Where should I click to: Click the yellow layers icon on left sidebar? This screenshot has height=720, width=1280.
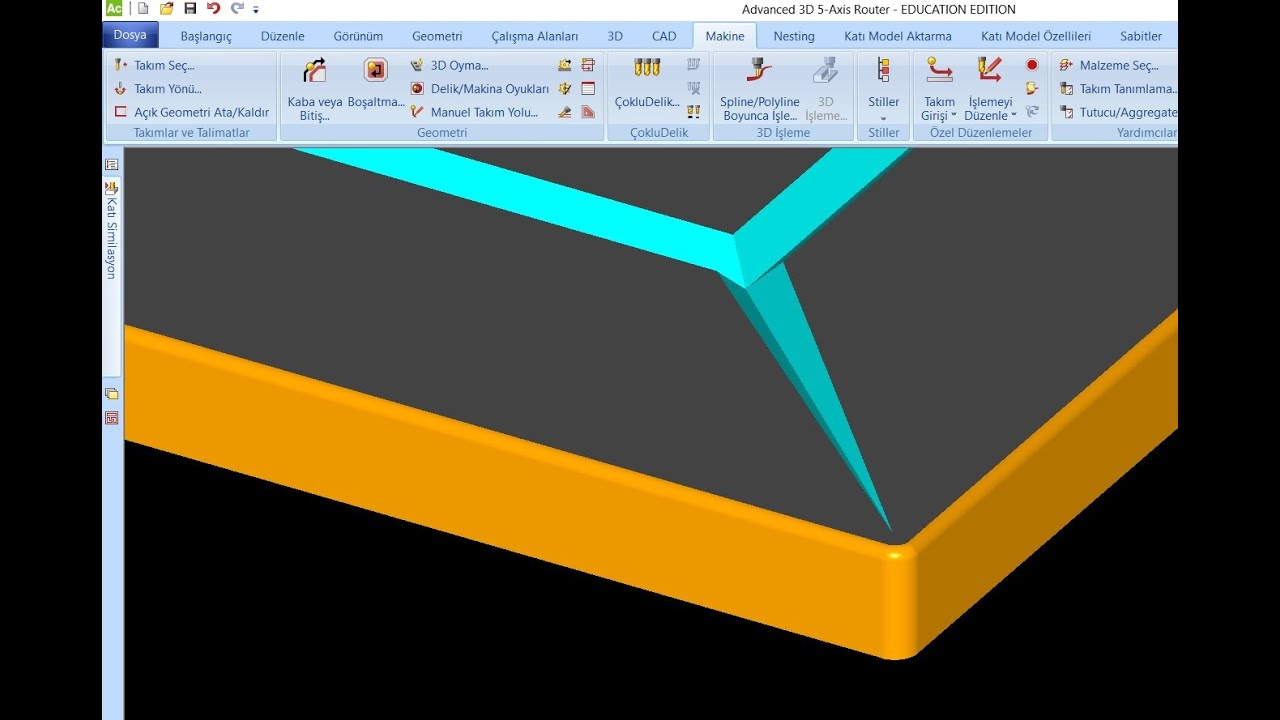(112, 394)
